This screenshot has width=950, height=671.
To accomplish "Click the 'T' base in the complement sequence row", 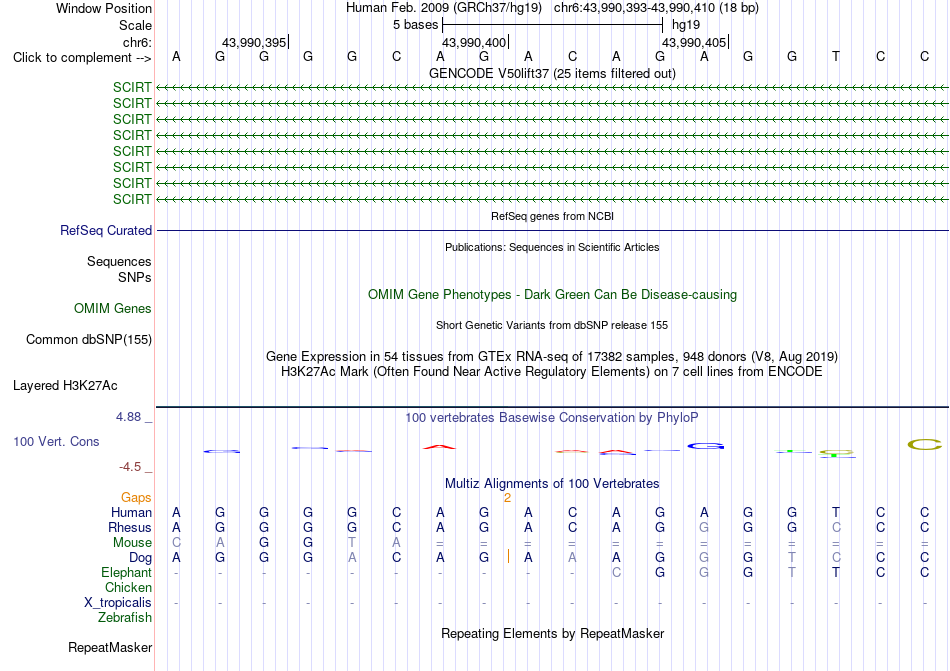I will (836, 56).
